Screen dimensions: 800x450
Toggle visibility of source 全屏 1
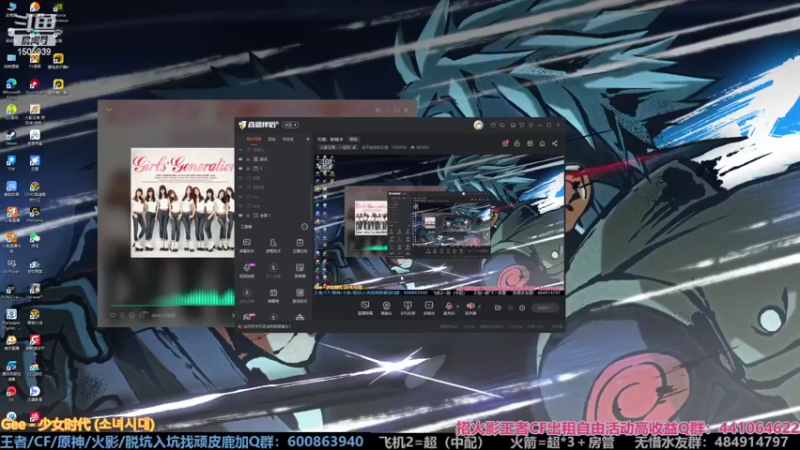(241, 215)
